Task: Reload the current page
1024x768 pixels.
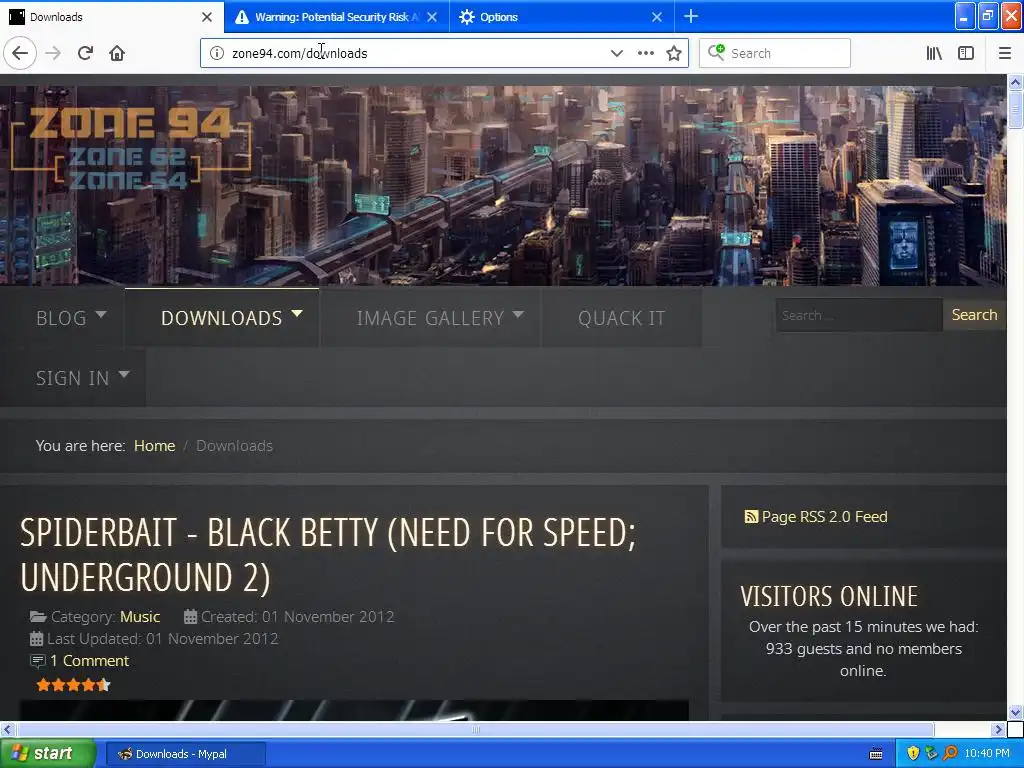Action: [85, 53]
